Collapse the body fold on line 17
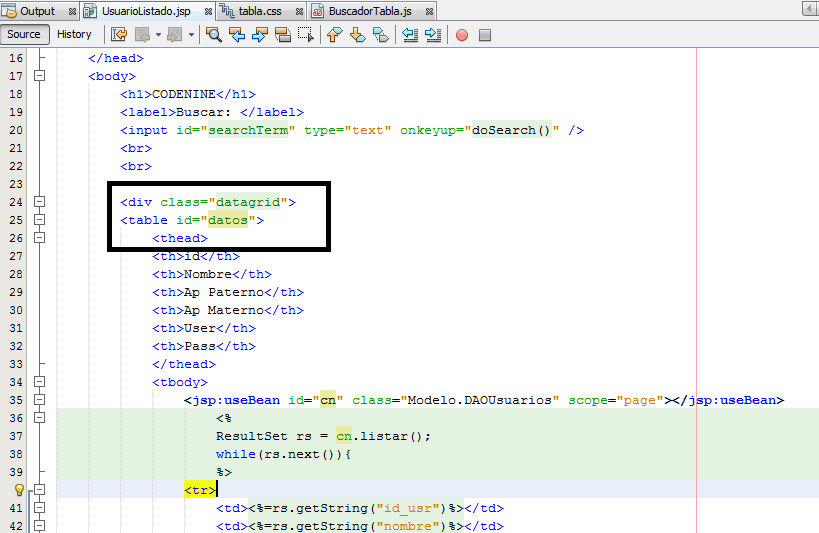This screenshot has height=533, width=819. [x=39, y=76]
